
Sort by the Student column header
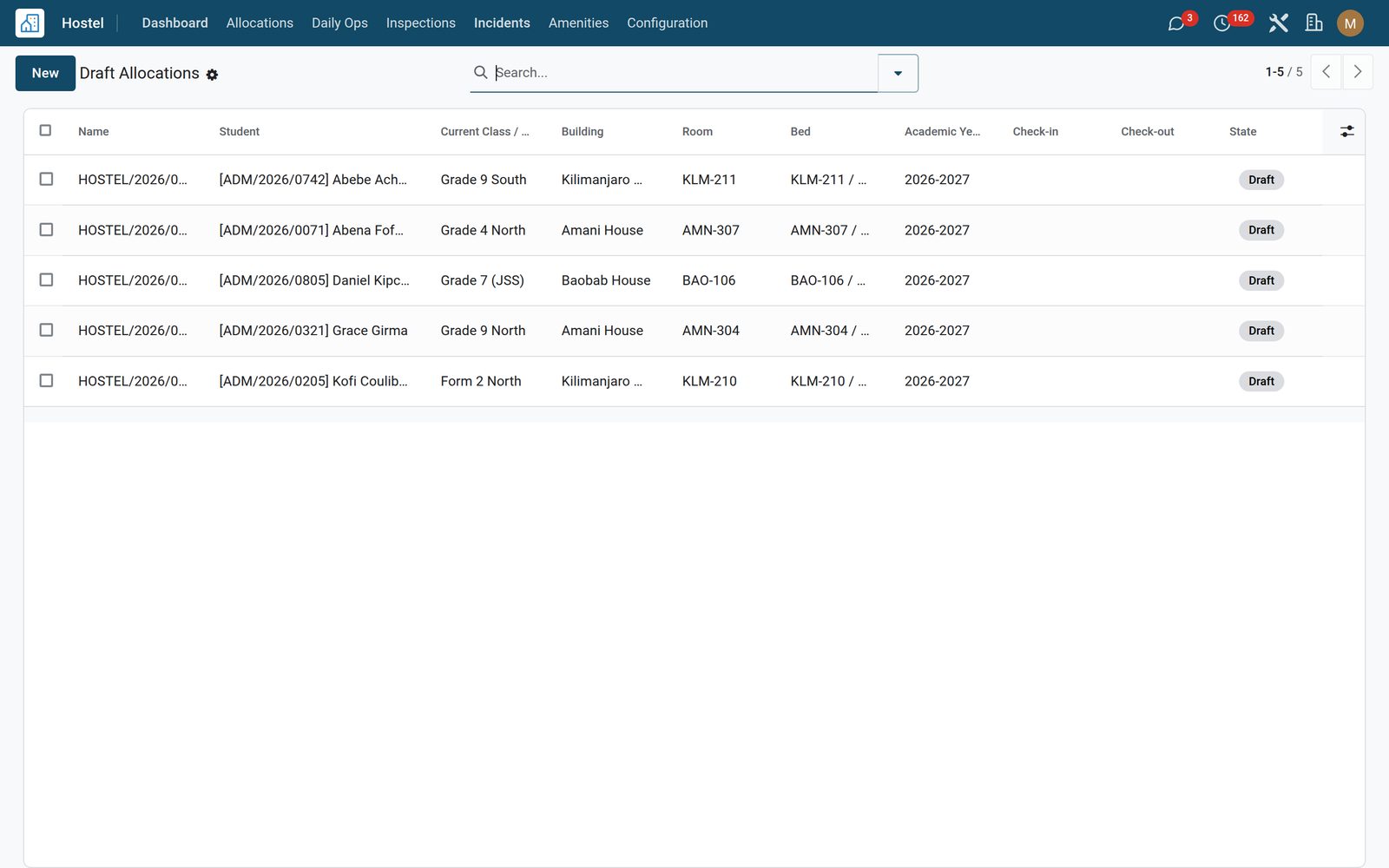[x=239, y=132]
